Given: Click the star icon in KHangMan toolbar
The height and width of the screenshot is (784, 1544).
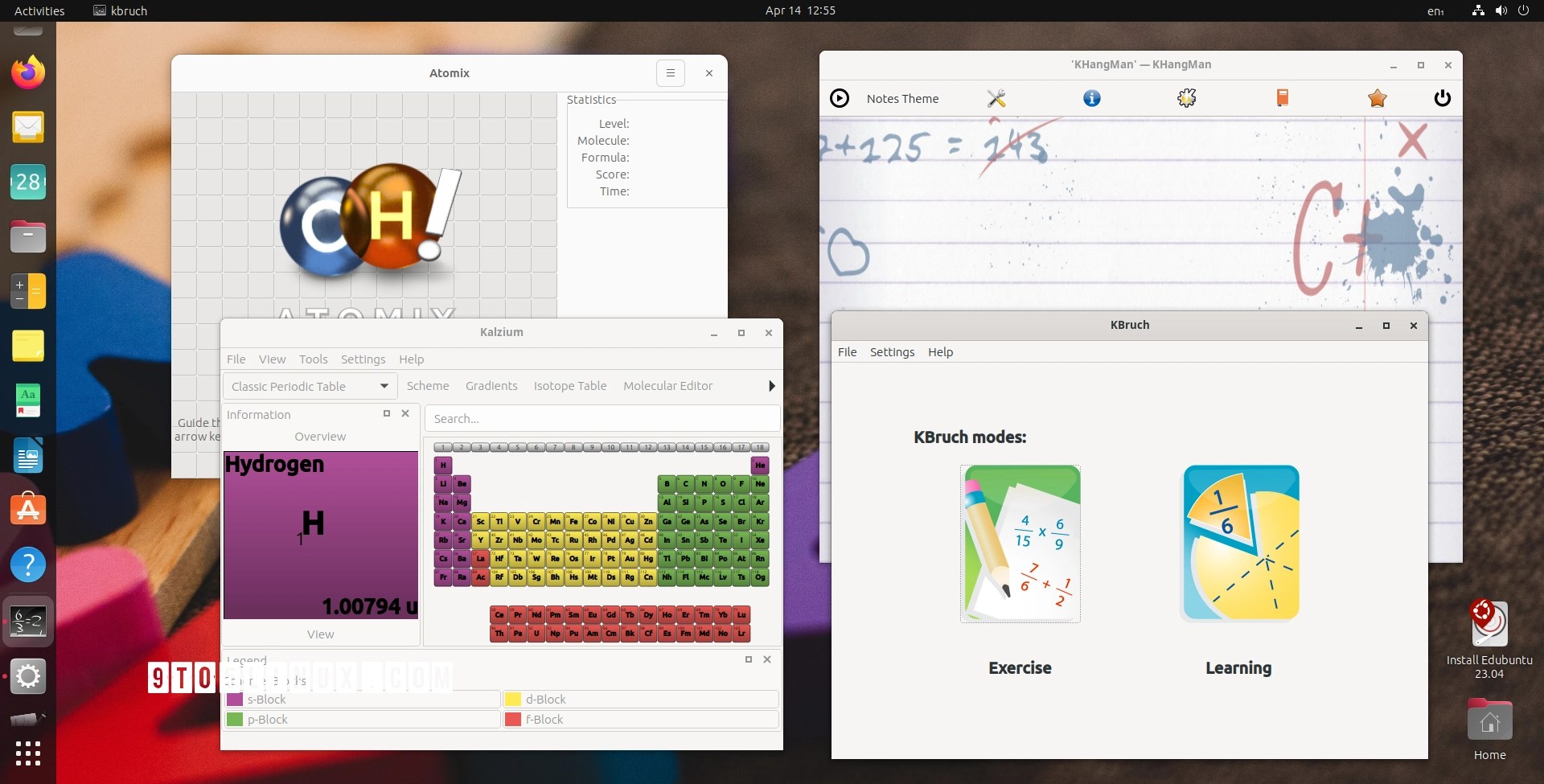Looking at the screenshot, I should click(1378, 98).
